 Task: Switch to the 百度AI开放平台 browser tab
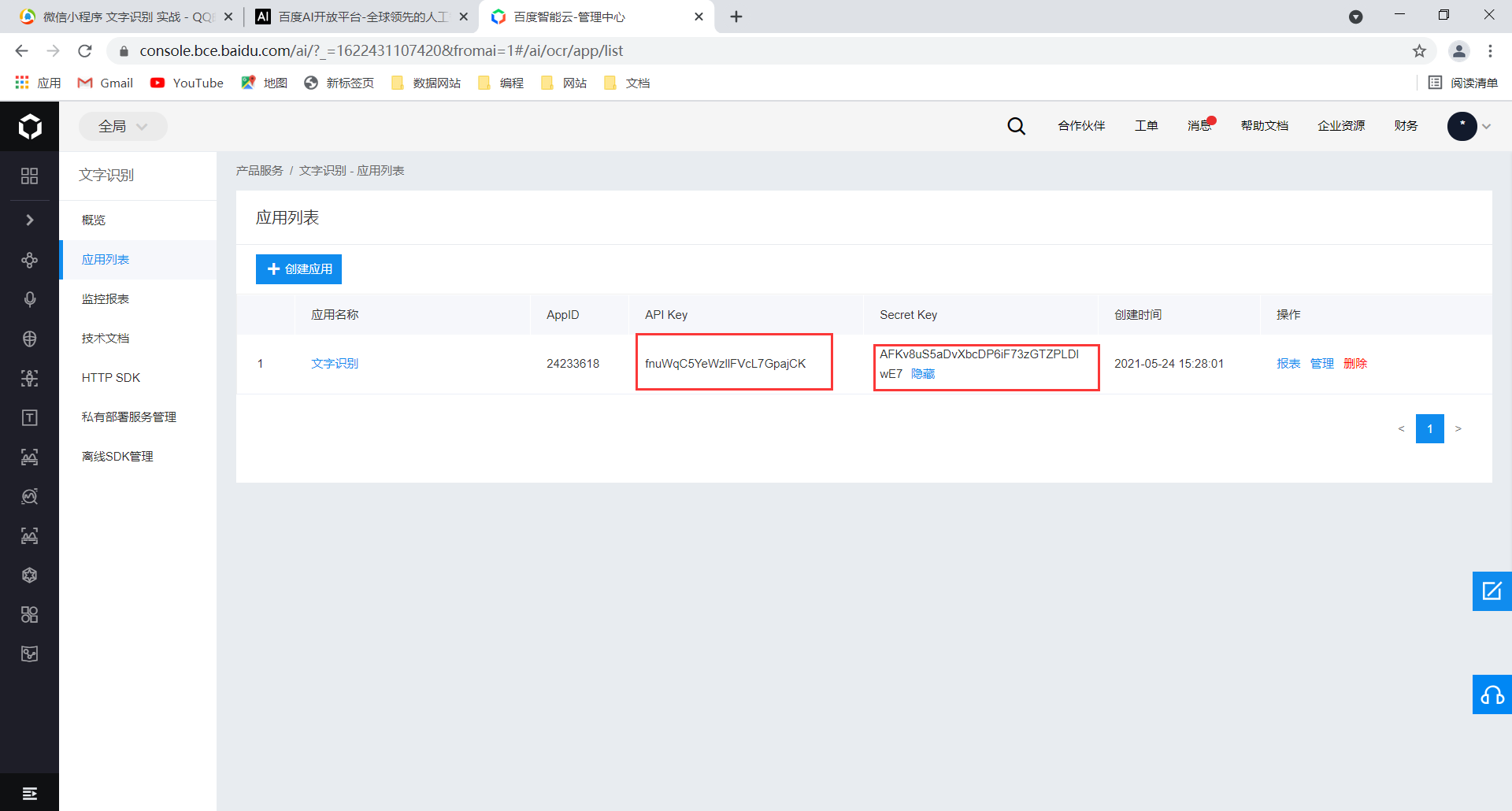(x=361, y=17)
